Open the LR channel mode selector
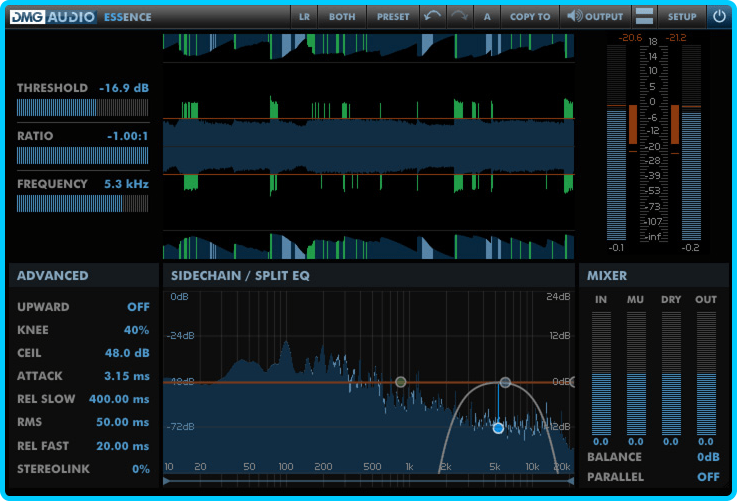Image resolution: width=737 pixels, height=501 pixels. (304, 16)
